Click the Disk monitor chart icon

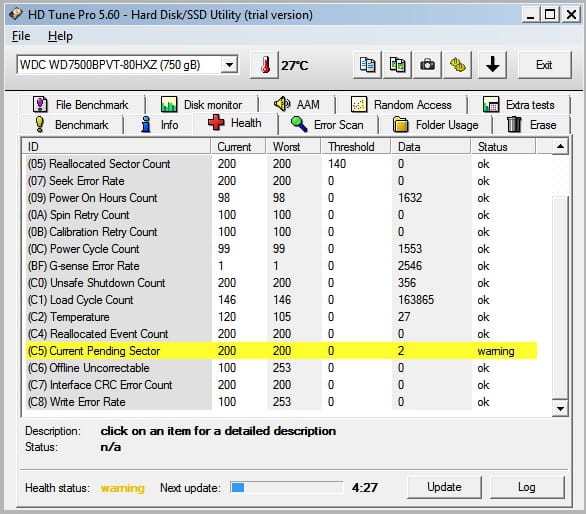169,104
